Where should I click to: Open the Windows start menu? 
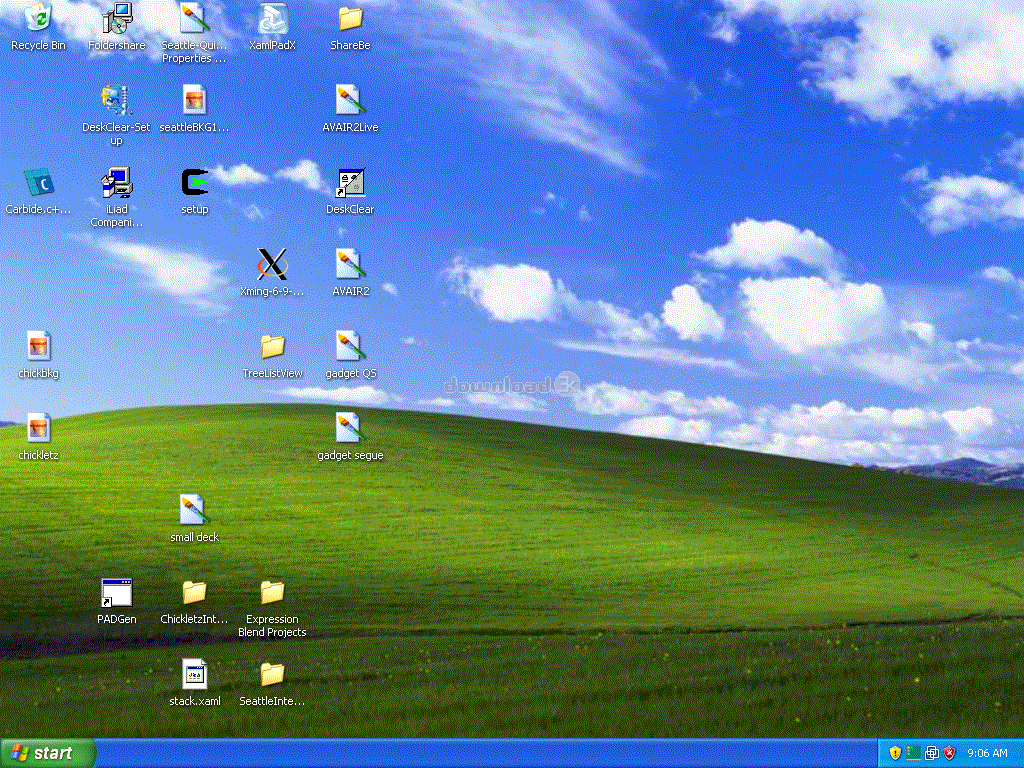(x=48, y=753)
